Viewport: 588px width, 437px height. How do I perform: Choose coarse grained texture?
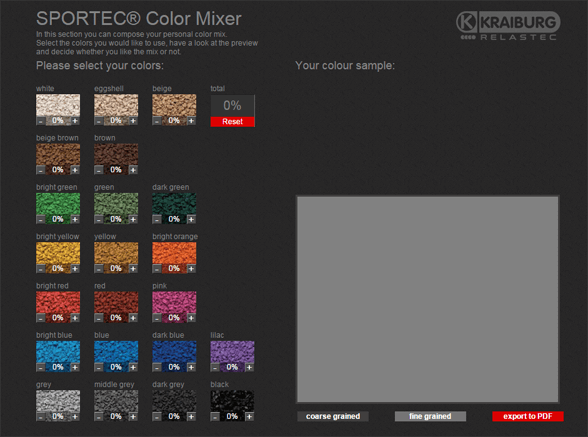333,416
